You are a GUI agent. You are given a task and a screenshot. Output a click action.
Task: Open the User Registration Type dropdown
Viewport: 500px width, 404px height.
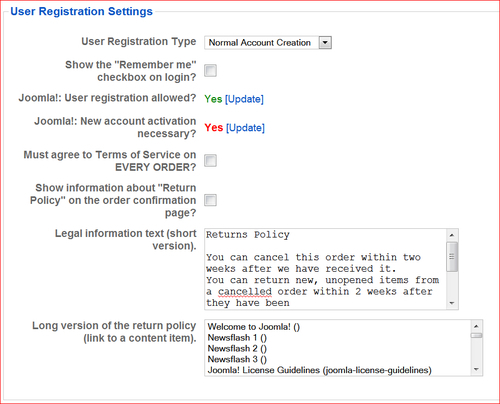[x=268, y=43]
